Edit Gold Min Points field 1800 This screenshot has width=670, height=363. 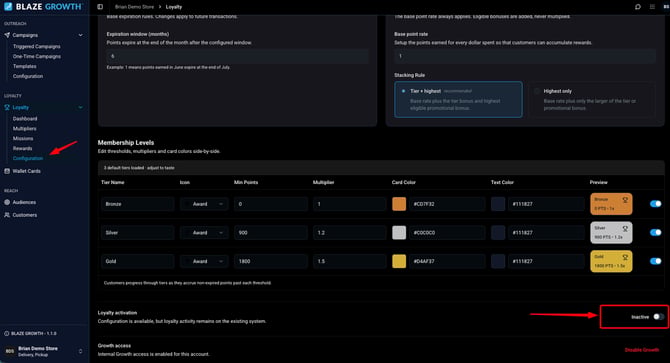point(270,261)
